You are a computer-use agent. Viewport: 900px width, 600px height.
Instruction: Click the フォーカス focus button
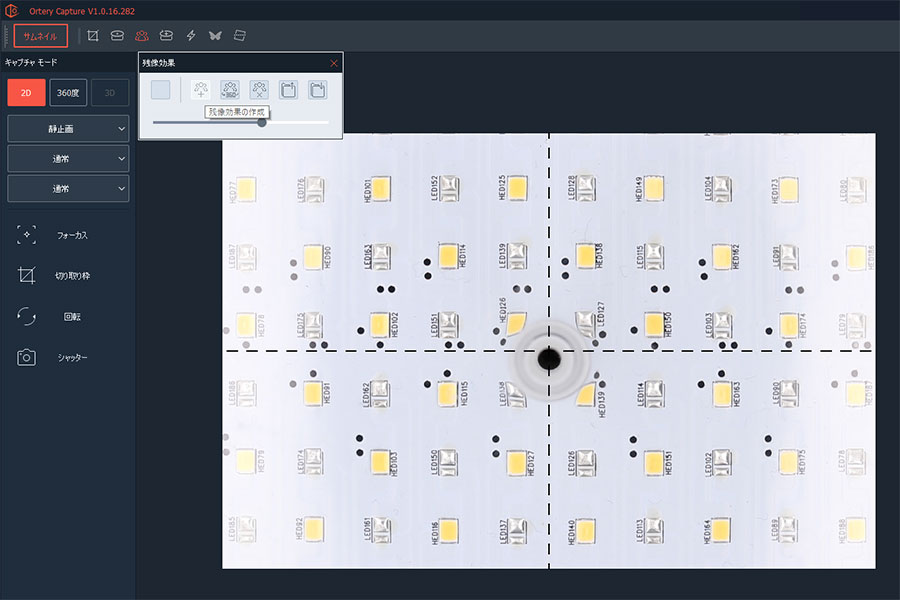coord(27,235)
